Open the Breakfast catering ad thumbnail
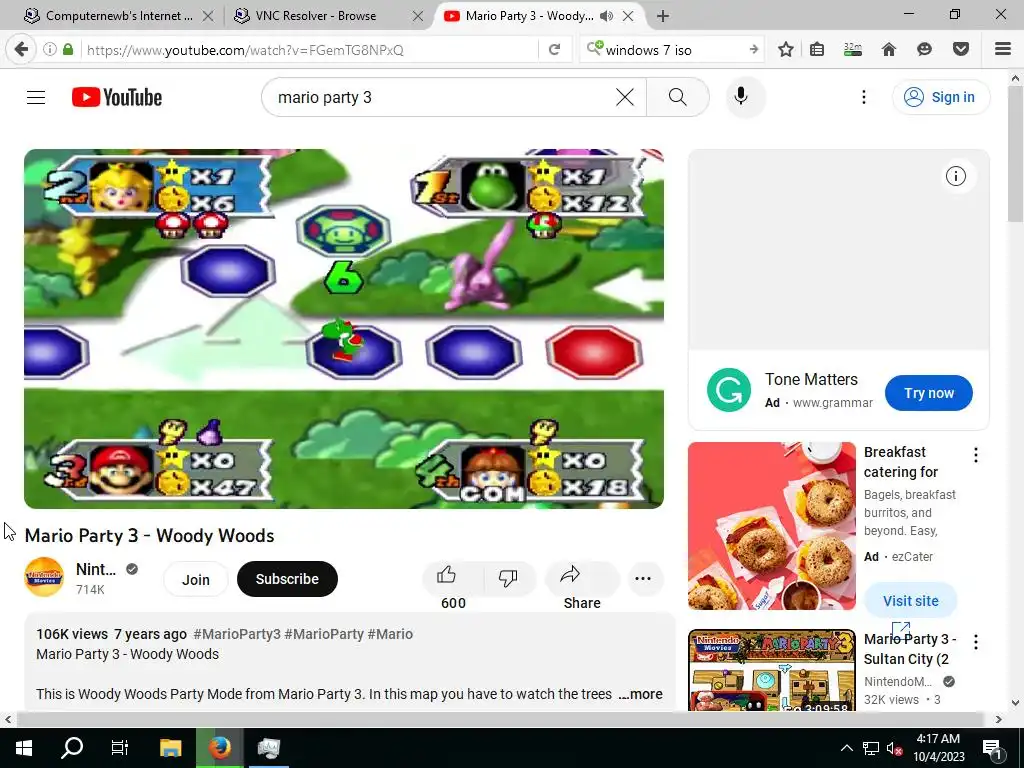The width and height of the screenshot is (1024, 768). pyautogui.click(x=772, y=526)
